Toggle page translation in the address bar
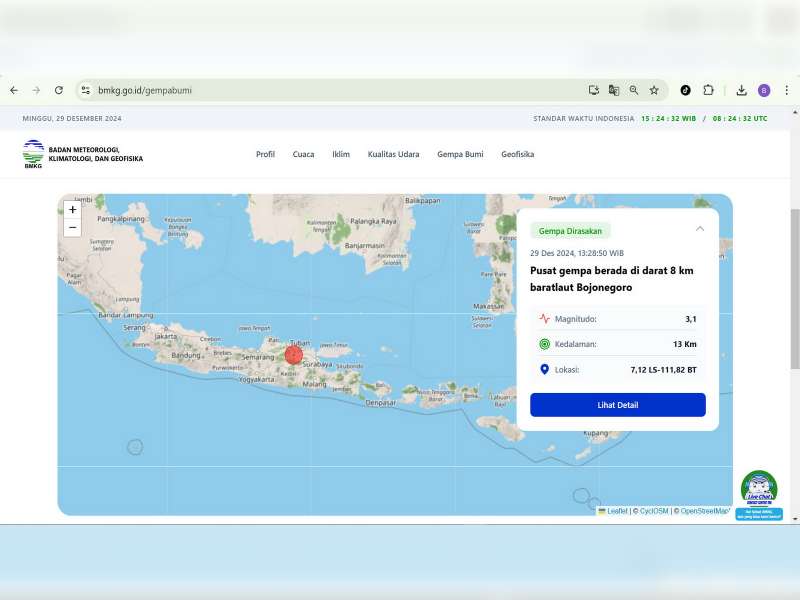The width and height of the screenshot is (800, 600). pyautogui.click(x=613, y=89)
